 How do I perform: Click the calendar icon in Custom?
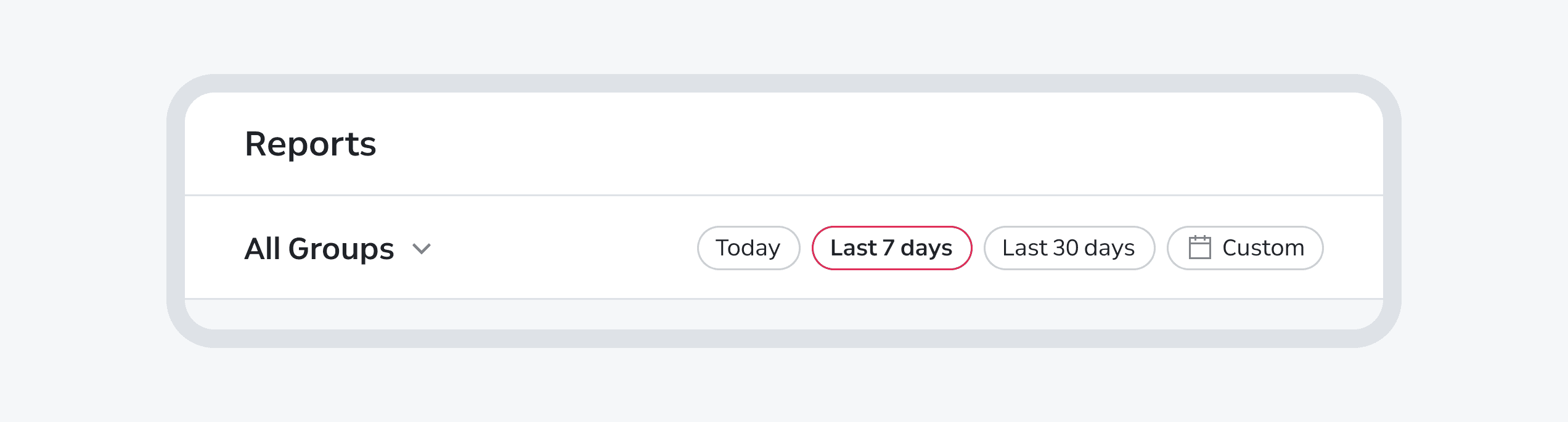(1199, 247)
